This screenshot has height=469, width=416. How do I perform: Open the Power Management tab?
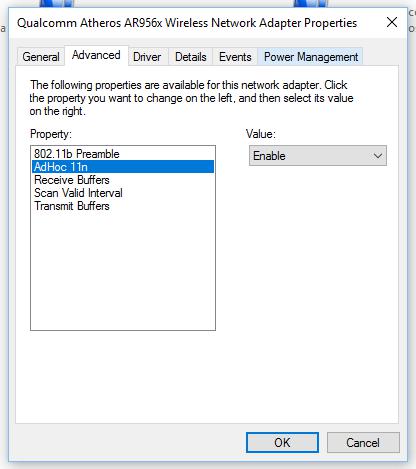point(311,57)
